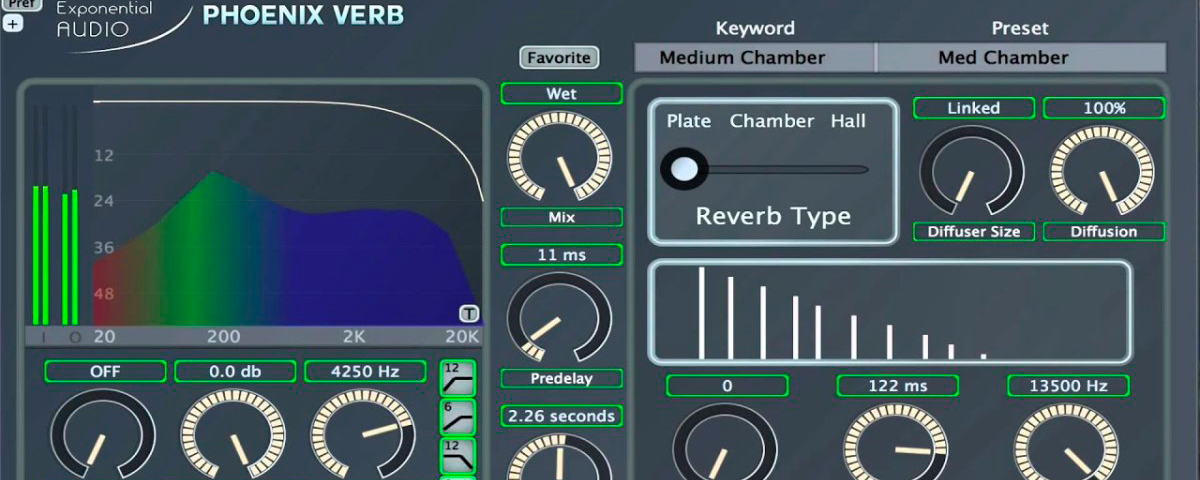
Task: Click the Mix knob
Action: tap(559, 156)
